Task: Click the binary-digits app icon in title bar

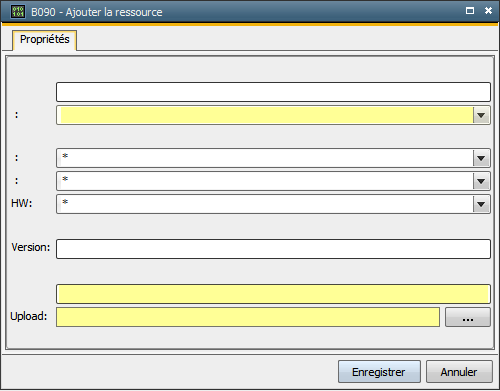Action: [18, 11]
